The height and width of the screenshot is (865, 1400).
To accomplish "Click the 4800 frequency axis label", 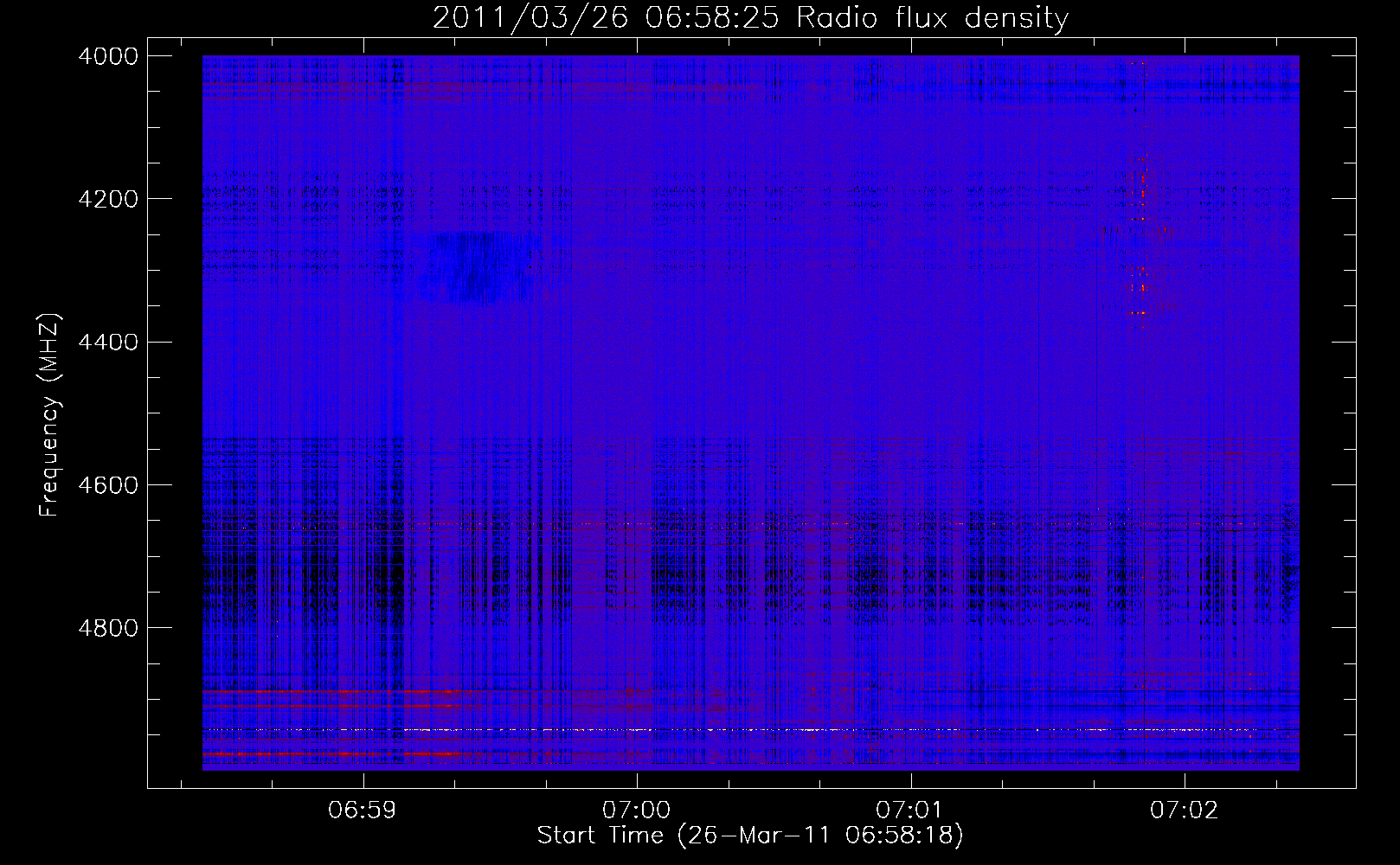I will pyautogui.click(x=108, y=628).
